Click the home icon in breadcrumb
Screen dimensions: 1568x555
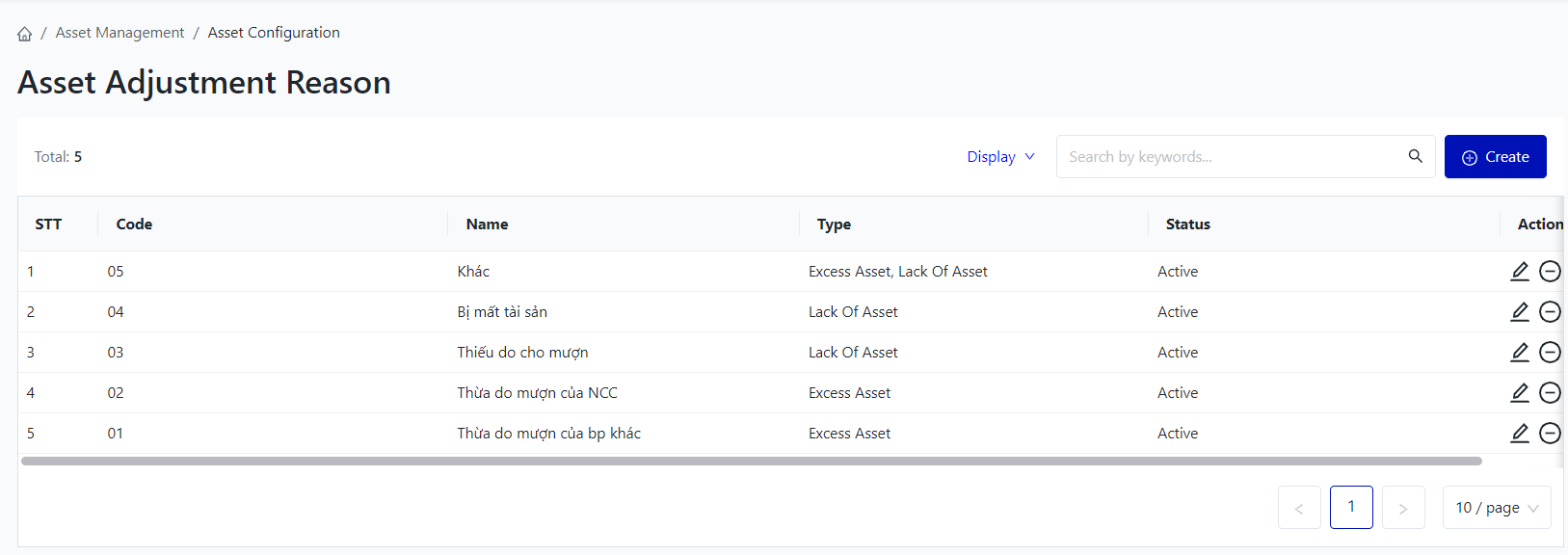pyautogui.click(x=25, y=34)
